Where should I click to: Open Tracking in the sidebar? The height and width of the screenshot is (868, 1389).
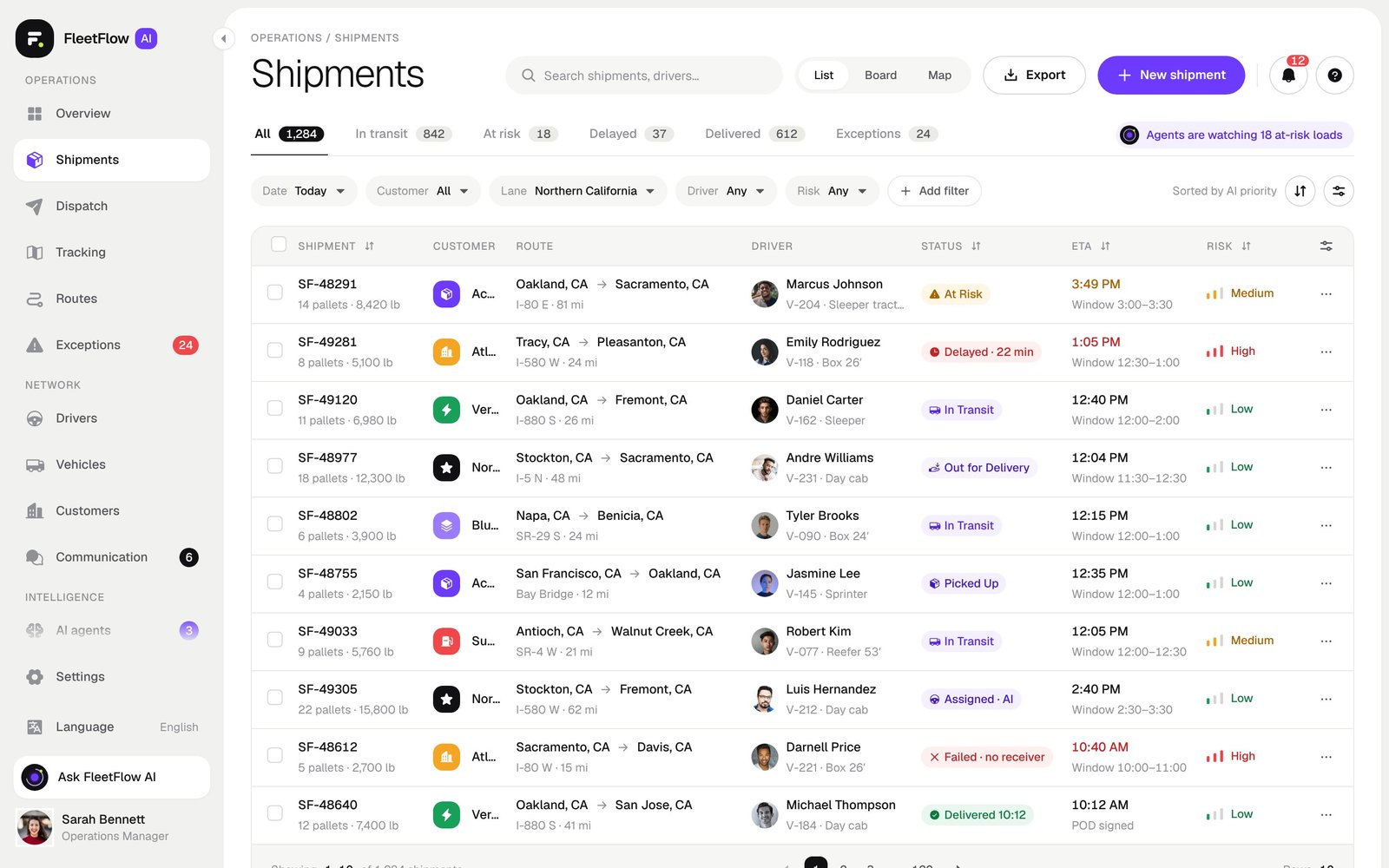(112, 253)
